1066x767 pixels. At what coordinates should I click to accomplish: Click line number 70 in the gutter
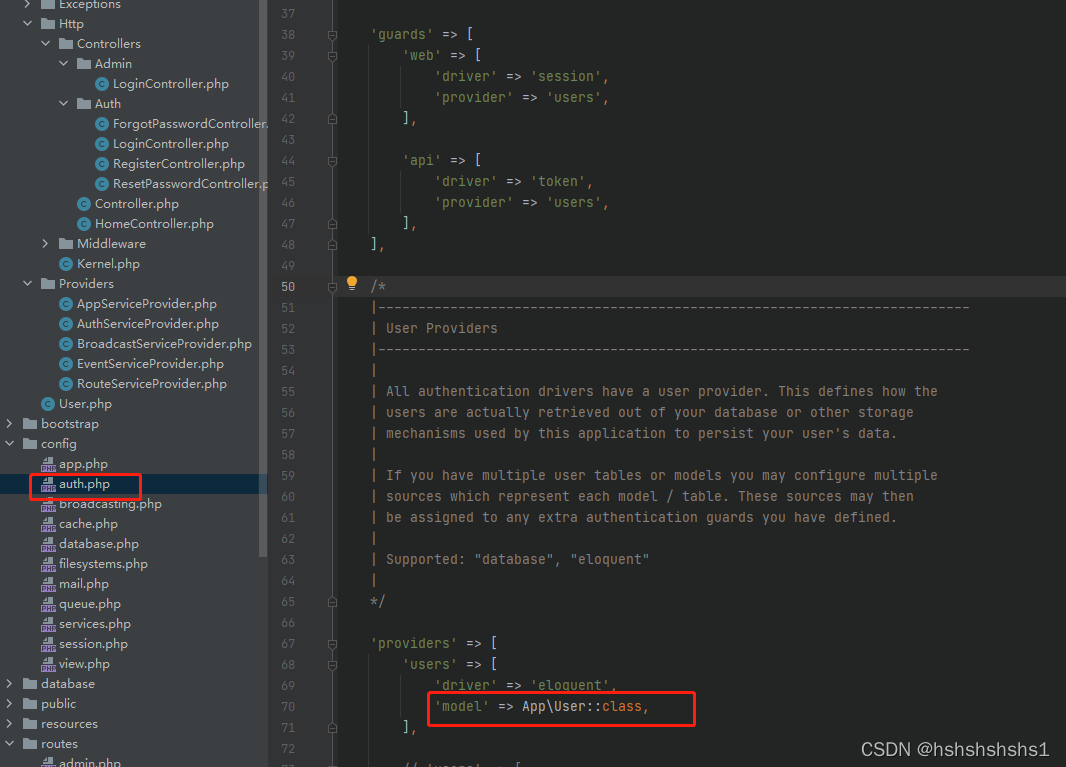[x=288, y=707]
